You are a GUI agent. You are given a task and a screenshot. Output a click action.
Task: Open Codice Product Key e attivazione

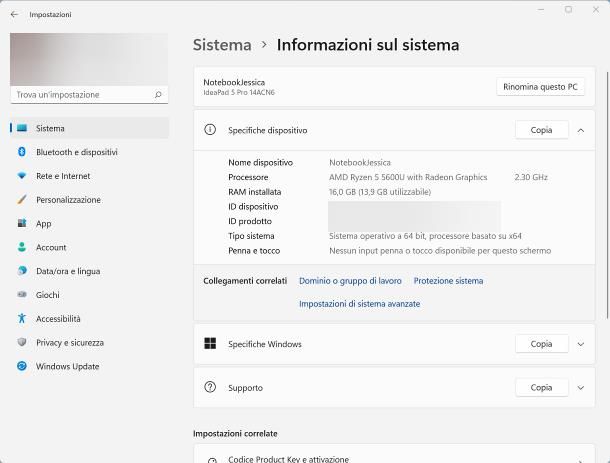pyautogui.click(x=394, y=454)
